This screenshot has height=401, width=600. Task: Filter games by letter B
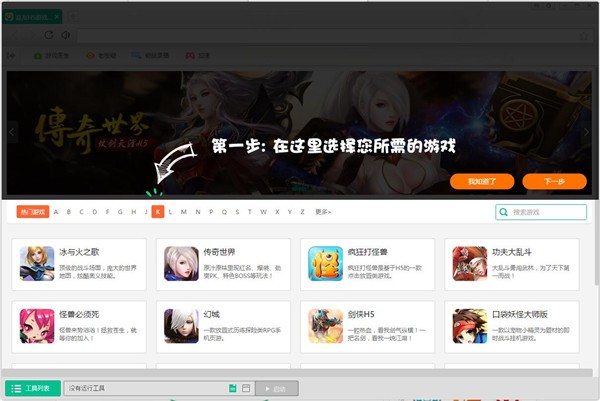point(69,212)
